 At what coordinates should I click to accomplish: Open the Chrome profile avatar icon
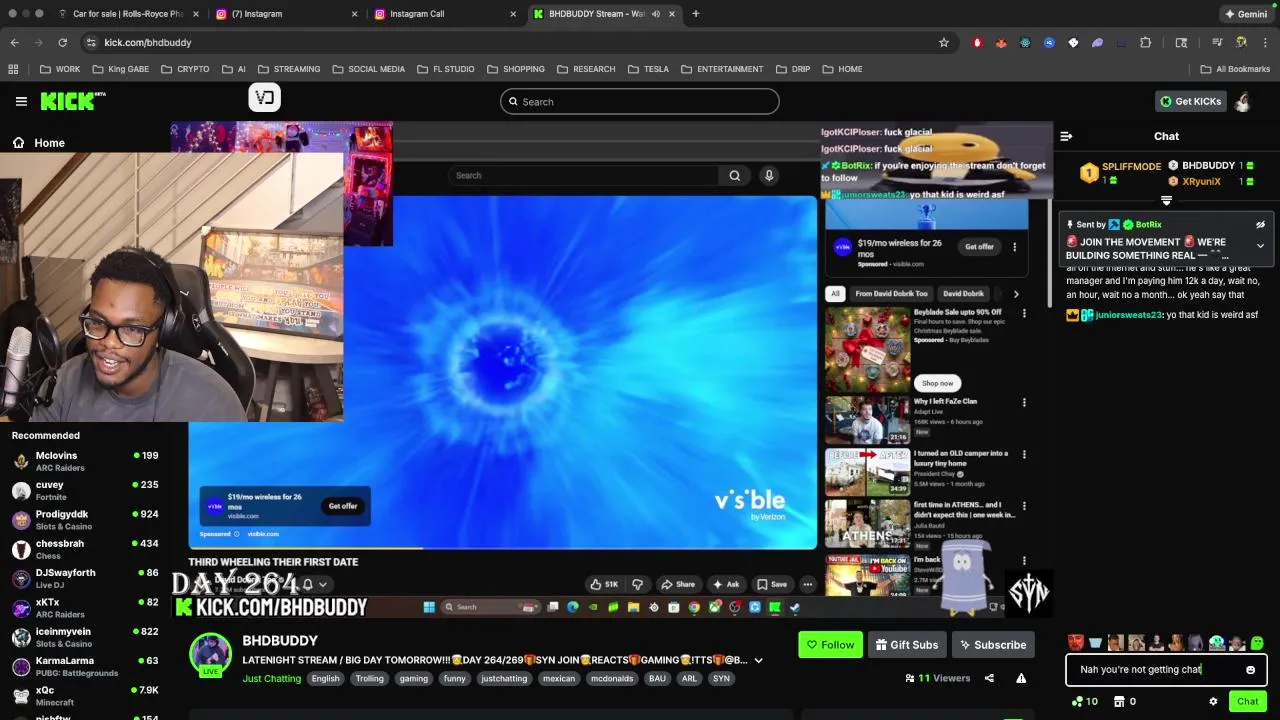point(1241,43)
